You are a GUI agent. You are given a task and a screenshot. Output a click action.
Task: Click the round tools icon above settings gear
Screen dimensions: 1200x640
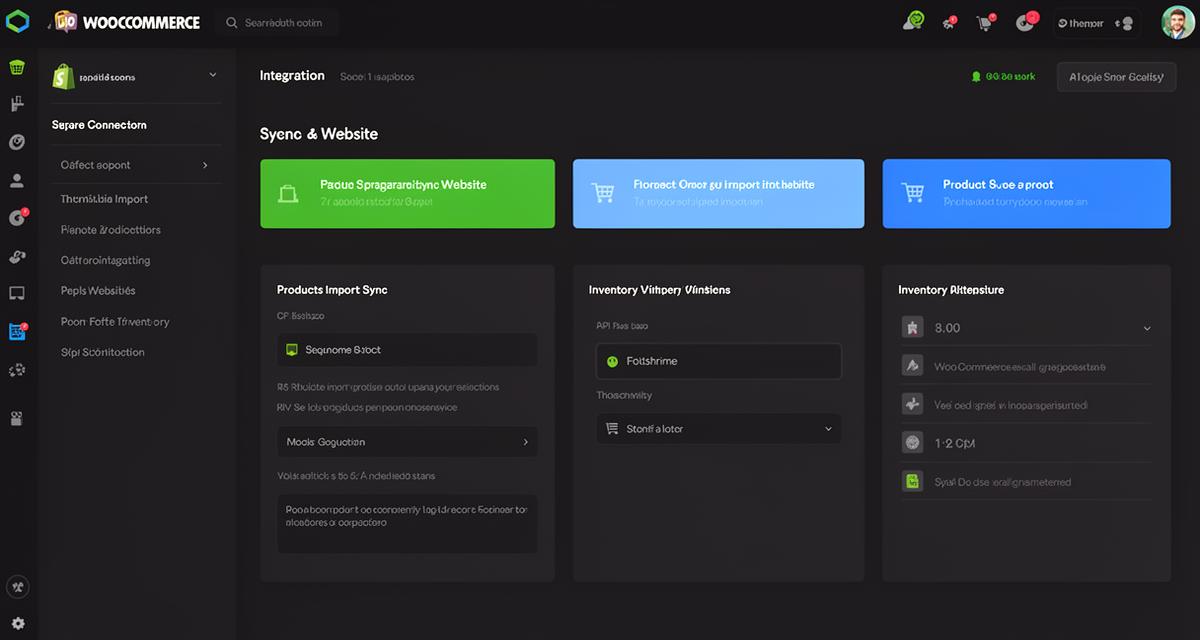tap(17, 587)
